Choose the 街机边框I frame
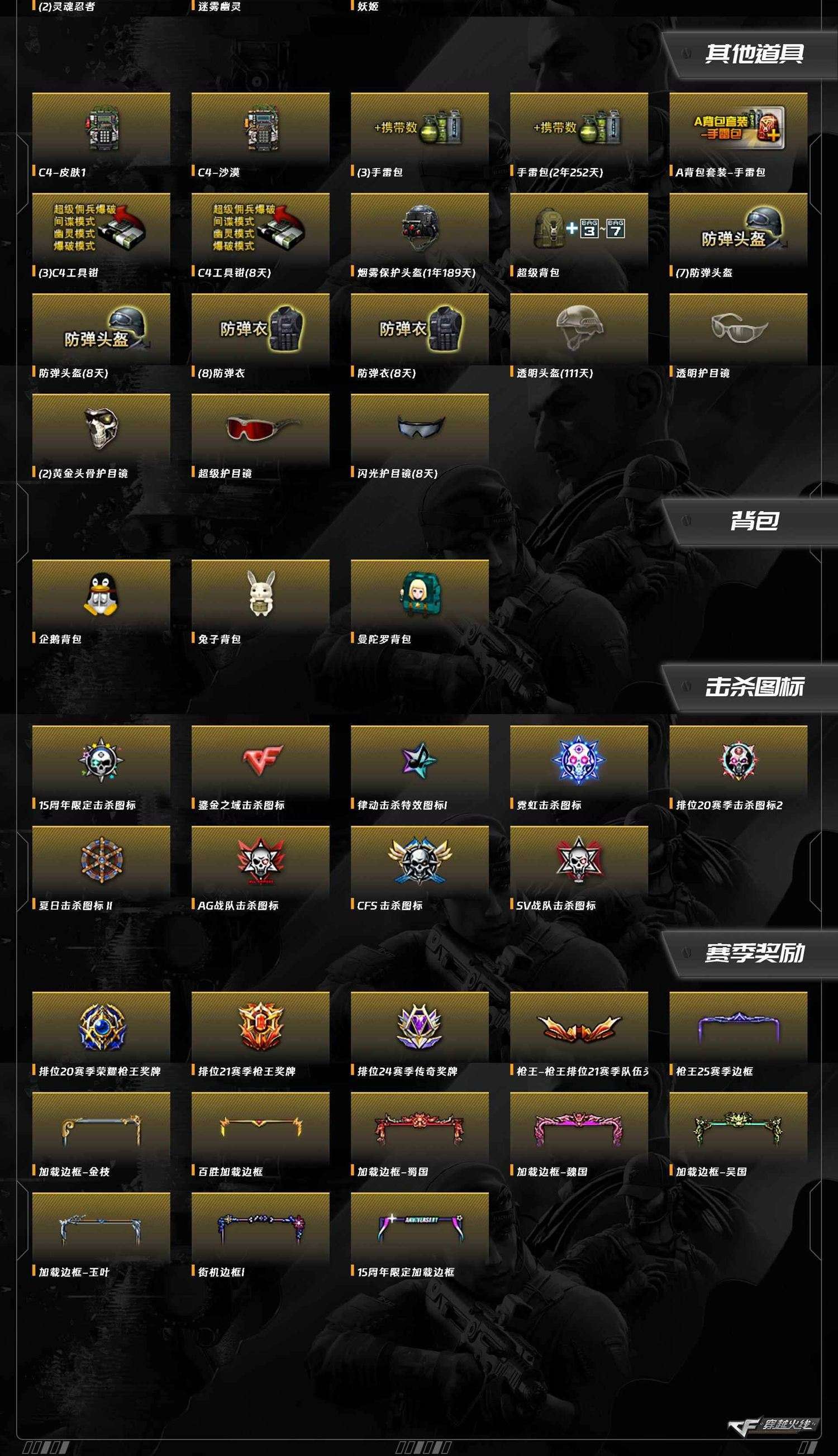 coord(261,1227)
